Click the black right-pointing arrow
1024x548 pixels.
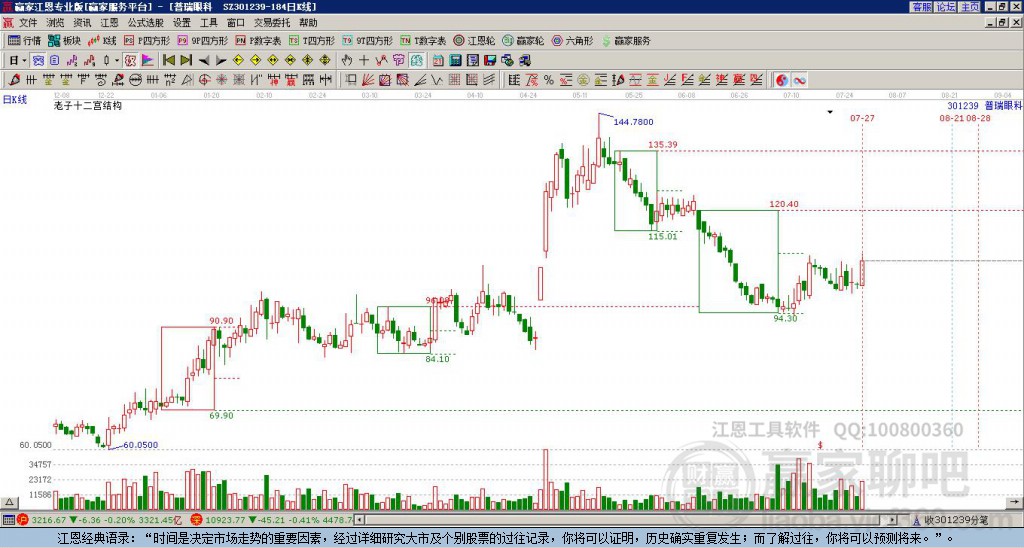point(221,61)
